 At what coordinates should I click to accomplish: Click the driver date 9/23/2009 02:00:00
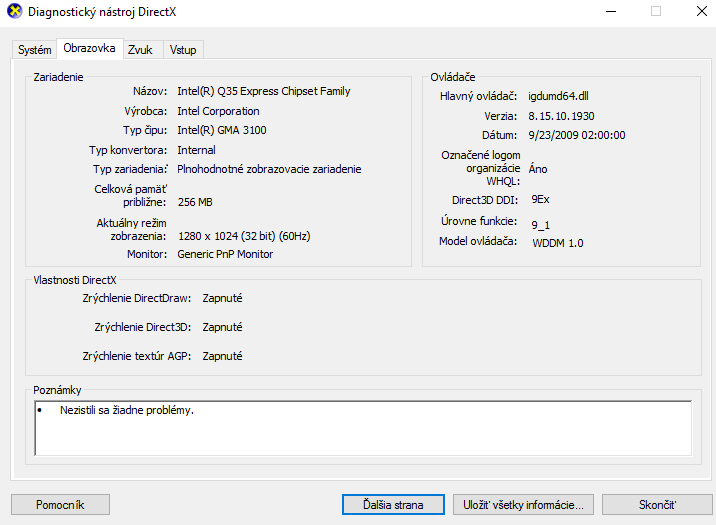click(577, 135)
